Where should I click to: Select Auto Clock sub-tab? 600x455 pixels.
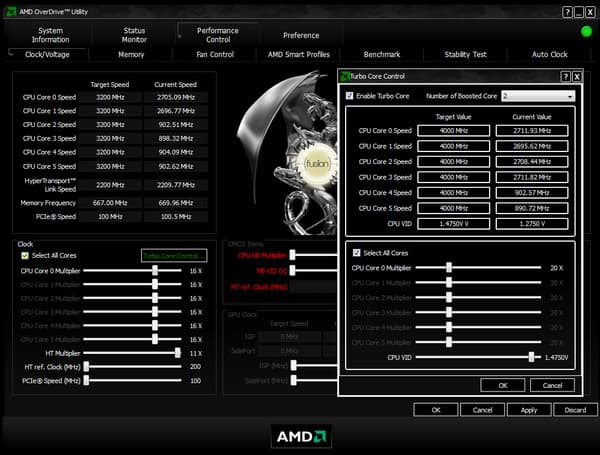pos(549,54)
